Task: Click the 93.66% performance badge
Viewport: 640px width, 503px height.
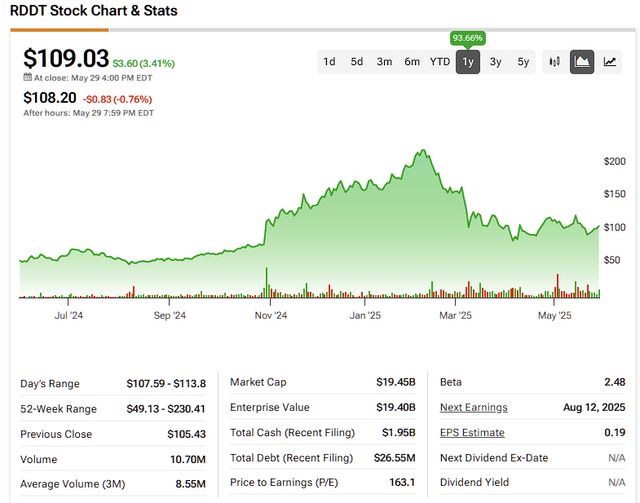Action: pyautogui.click(x=468, y=38)
